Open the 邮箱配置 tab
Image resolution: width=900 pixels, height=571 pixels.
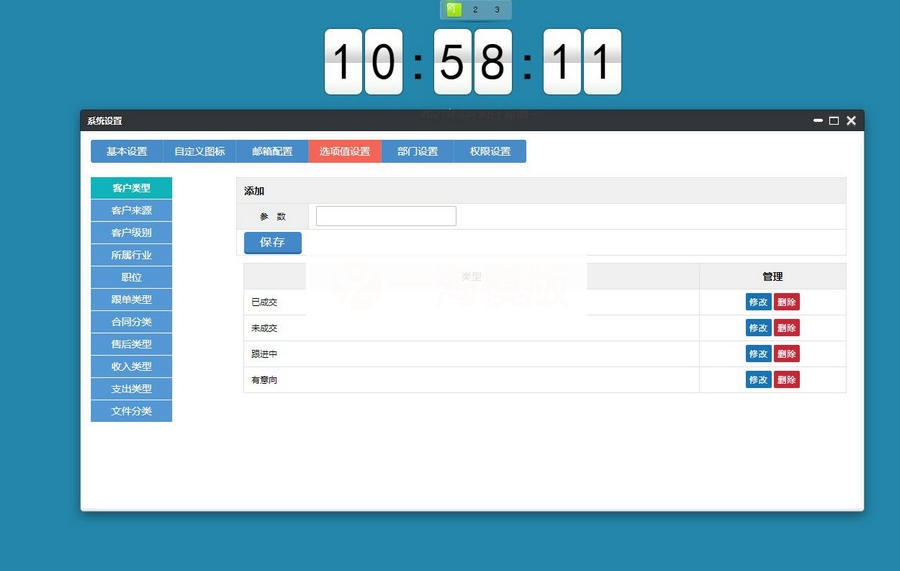(272, 152)
